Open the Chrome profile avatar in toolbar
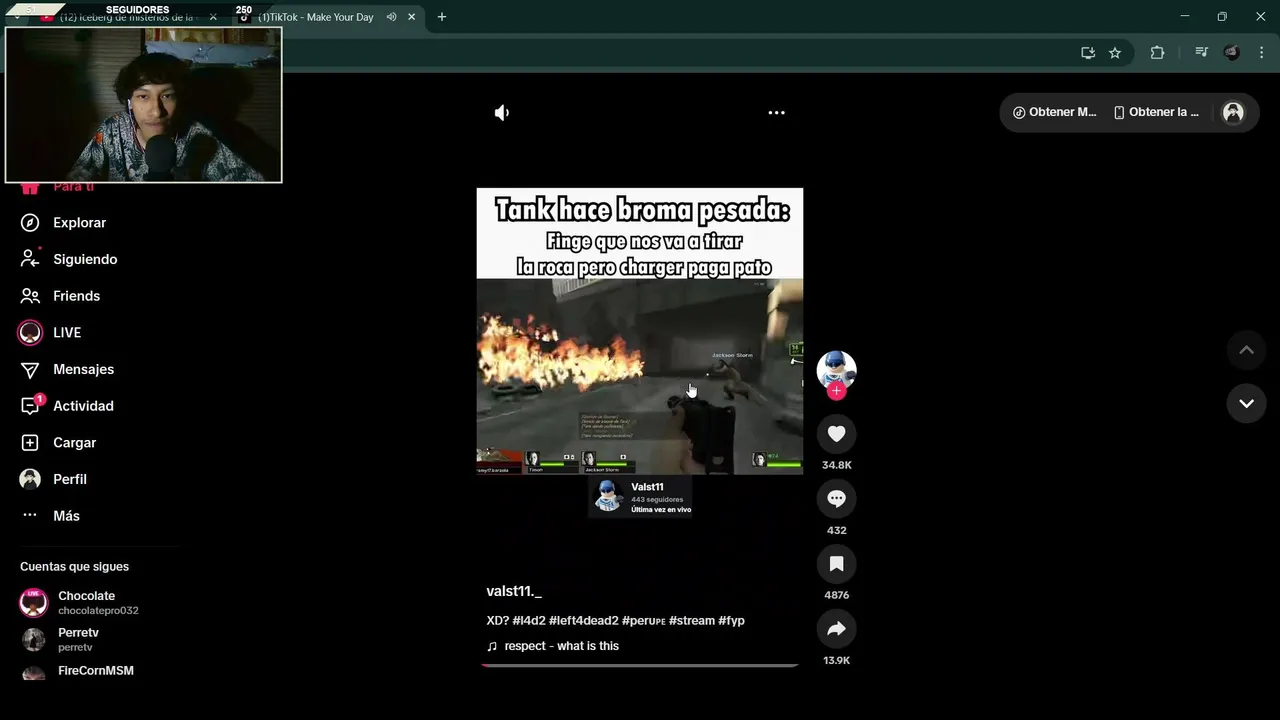This screenshot has height=720, width=1280. (1232, 53)
